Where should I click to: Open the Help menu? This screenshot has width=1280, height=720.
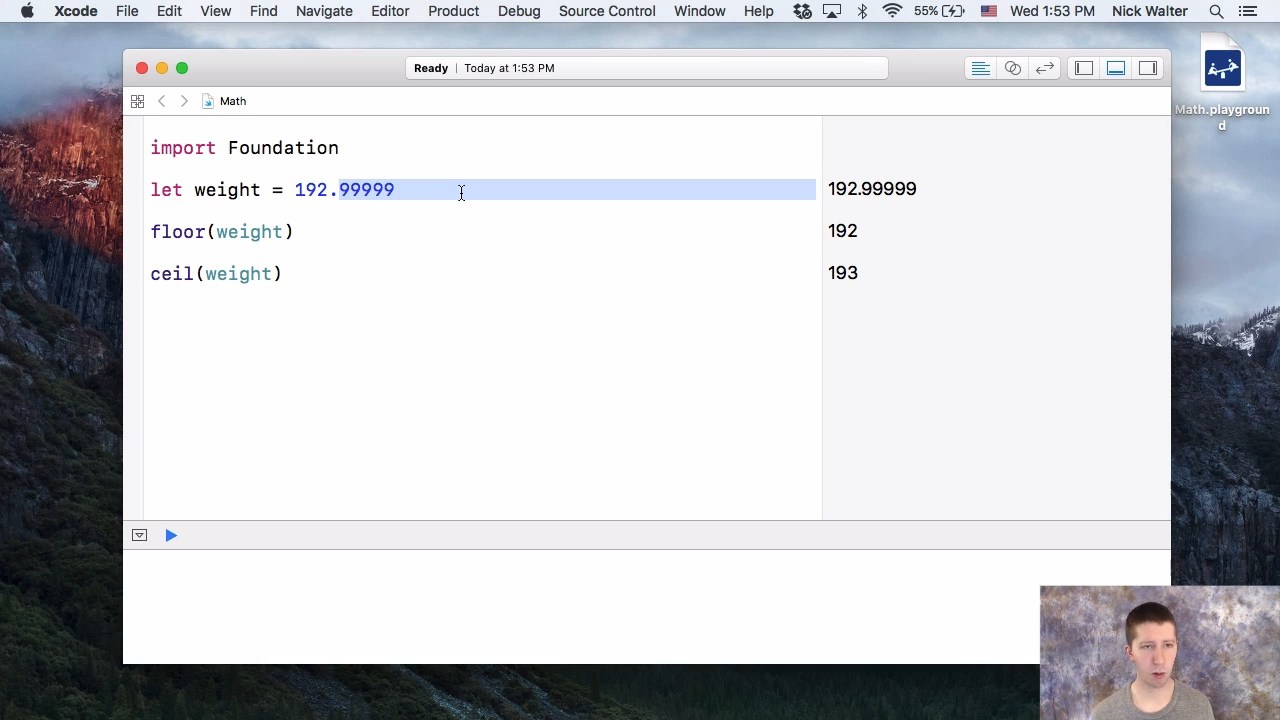pyautogui.click(x=759, y=11)
